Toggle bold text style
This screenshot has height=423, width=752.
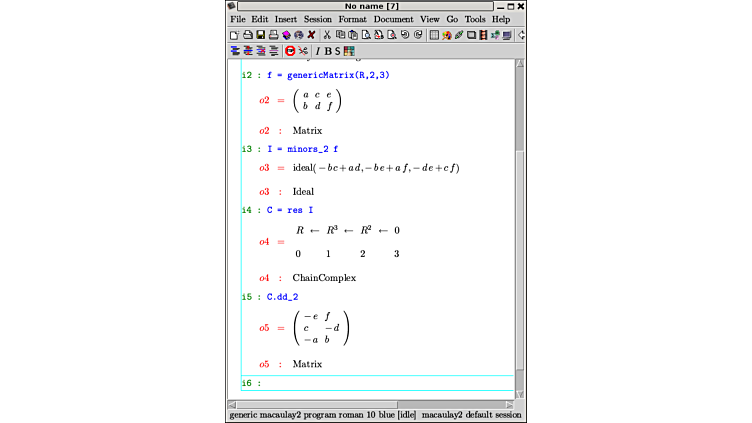328,51
